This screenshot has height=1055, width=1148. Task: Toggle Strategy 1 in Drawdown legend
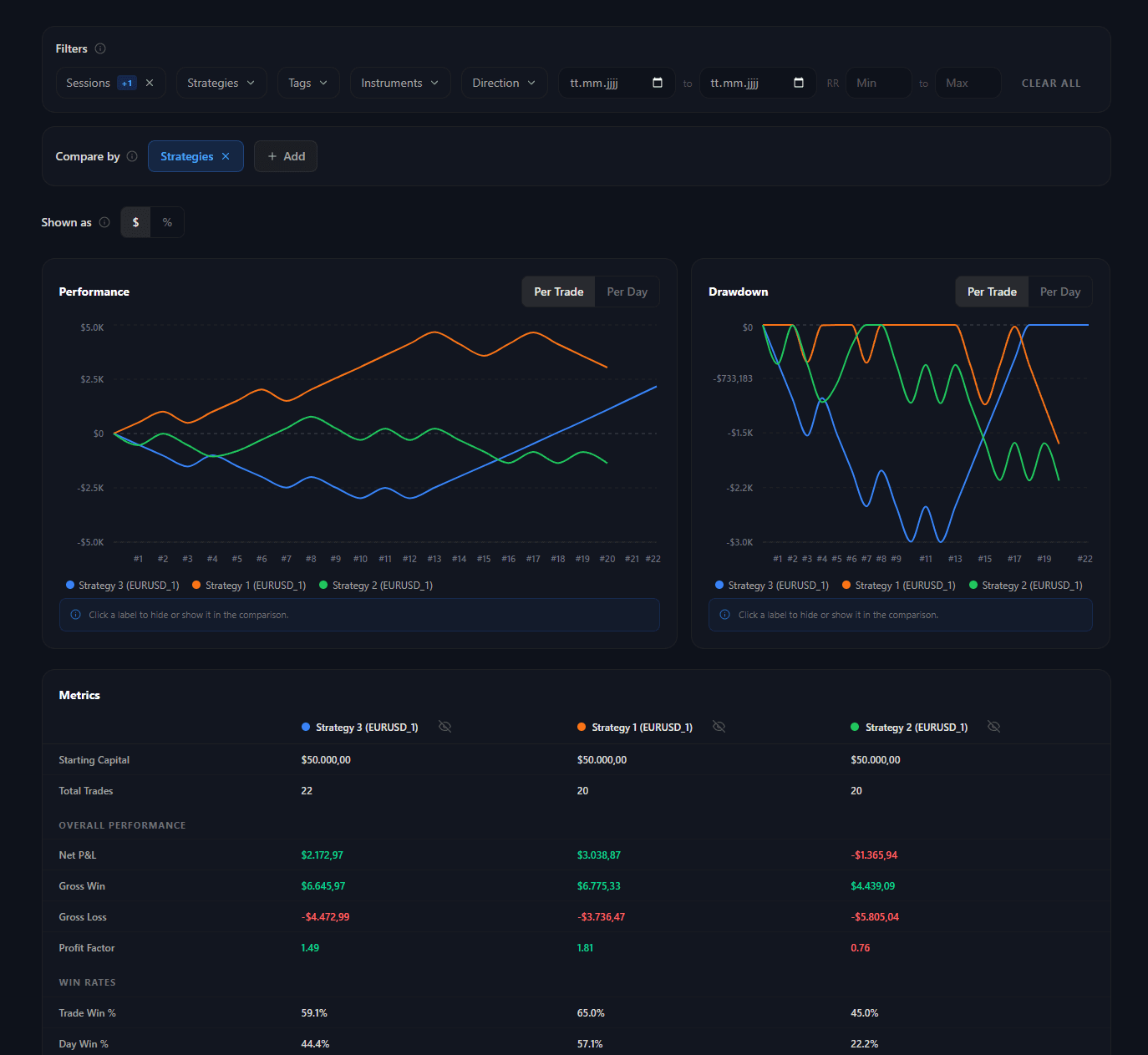(899, 586)
